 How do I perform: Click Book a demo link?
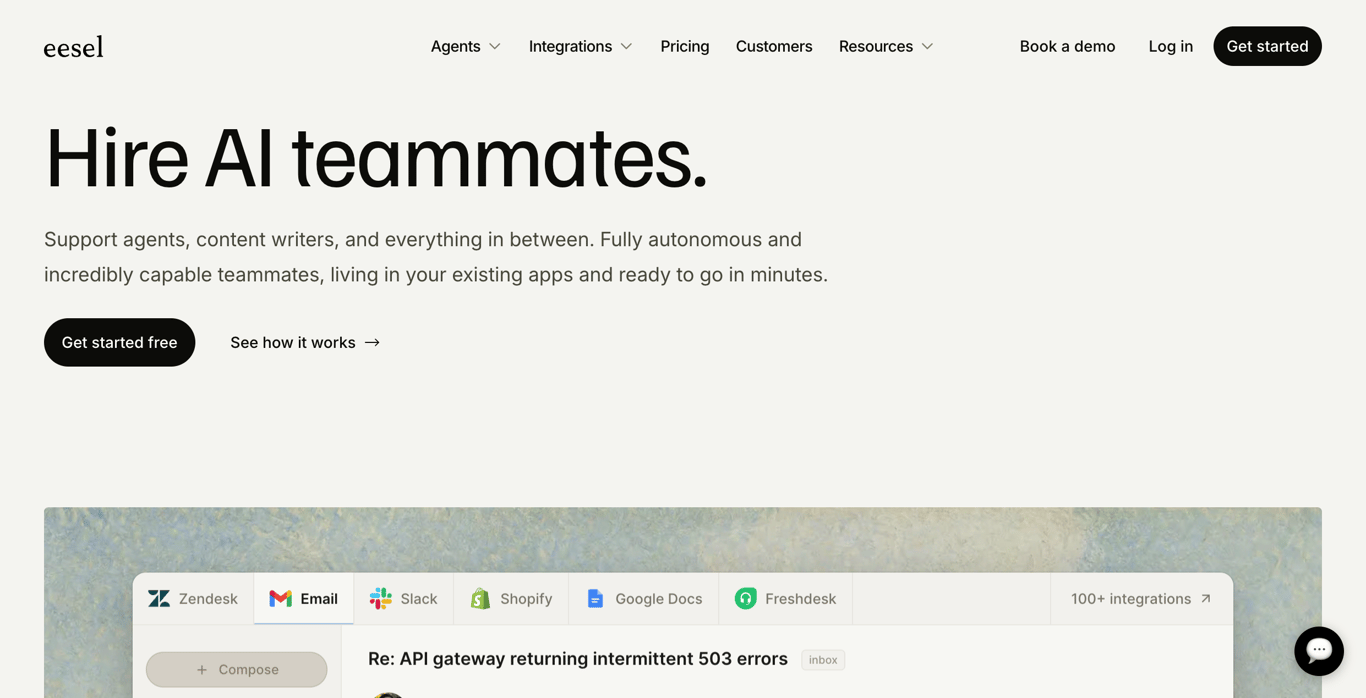(1067, 46)
